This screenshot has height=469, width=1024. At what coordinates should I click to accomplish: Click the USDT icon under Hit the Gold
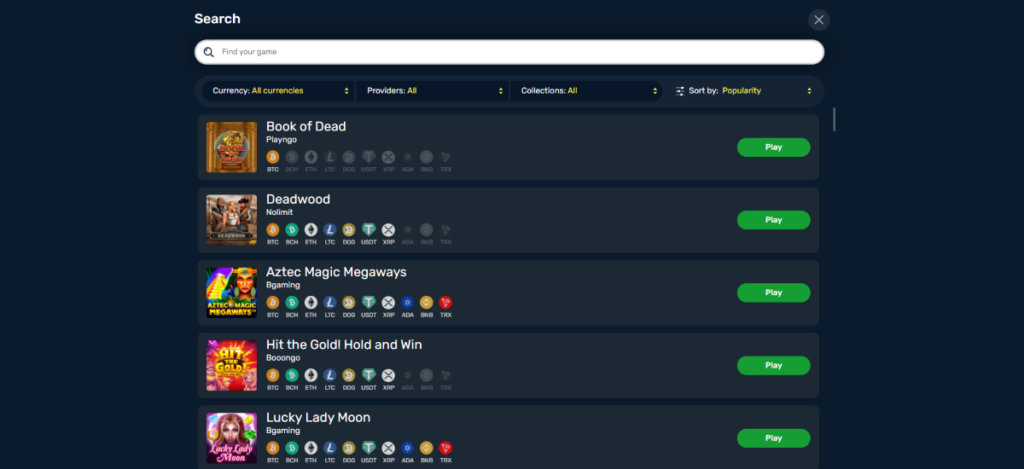coord(369,375)
